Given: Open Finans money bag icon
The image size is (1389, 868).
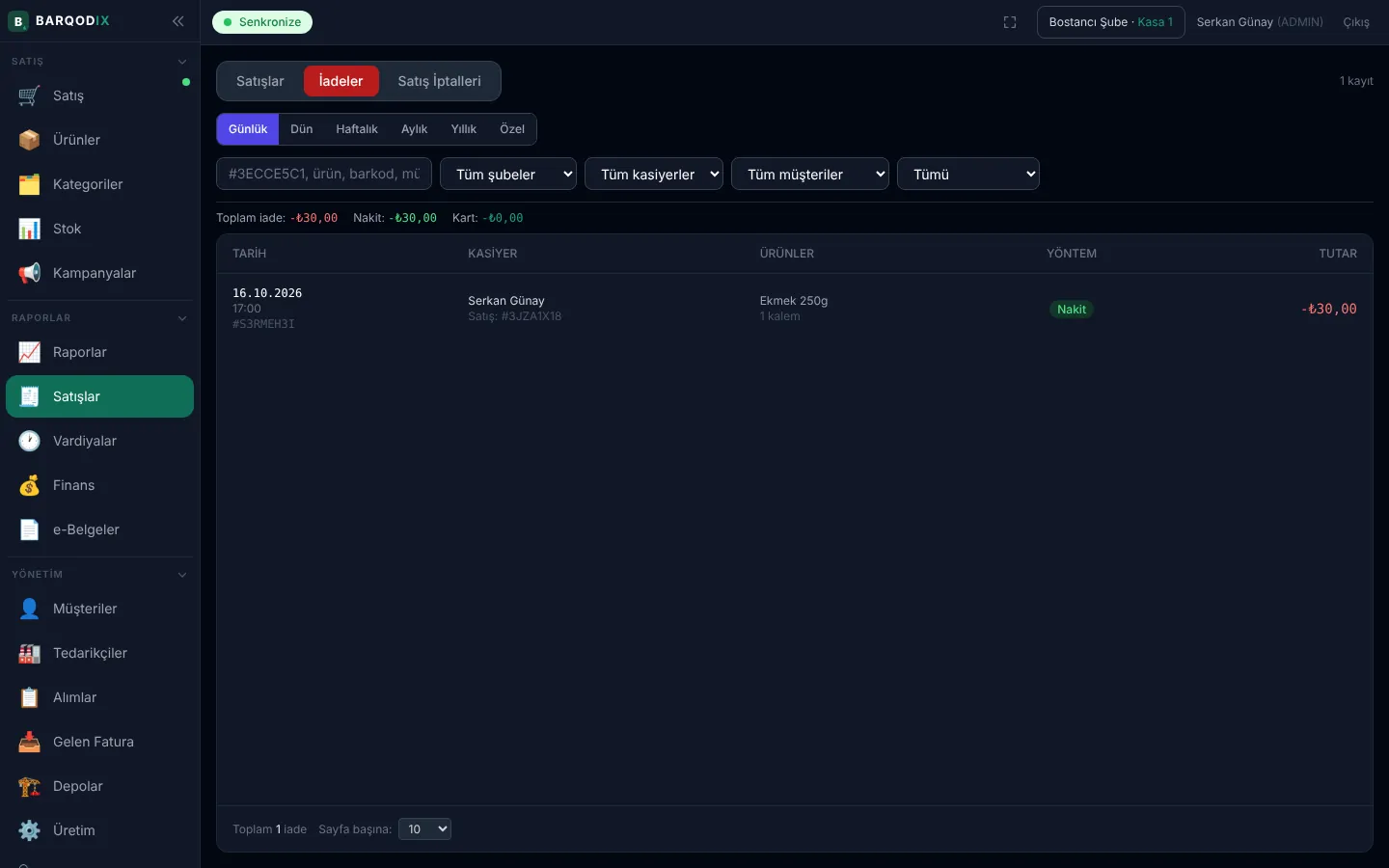Looking at the screenshot, I should (30, 485).
